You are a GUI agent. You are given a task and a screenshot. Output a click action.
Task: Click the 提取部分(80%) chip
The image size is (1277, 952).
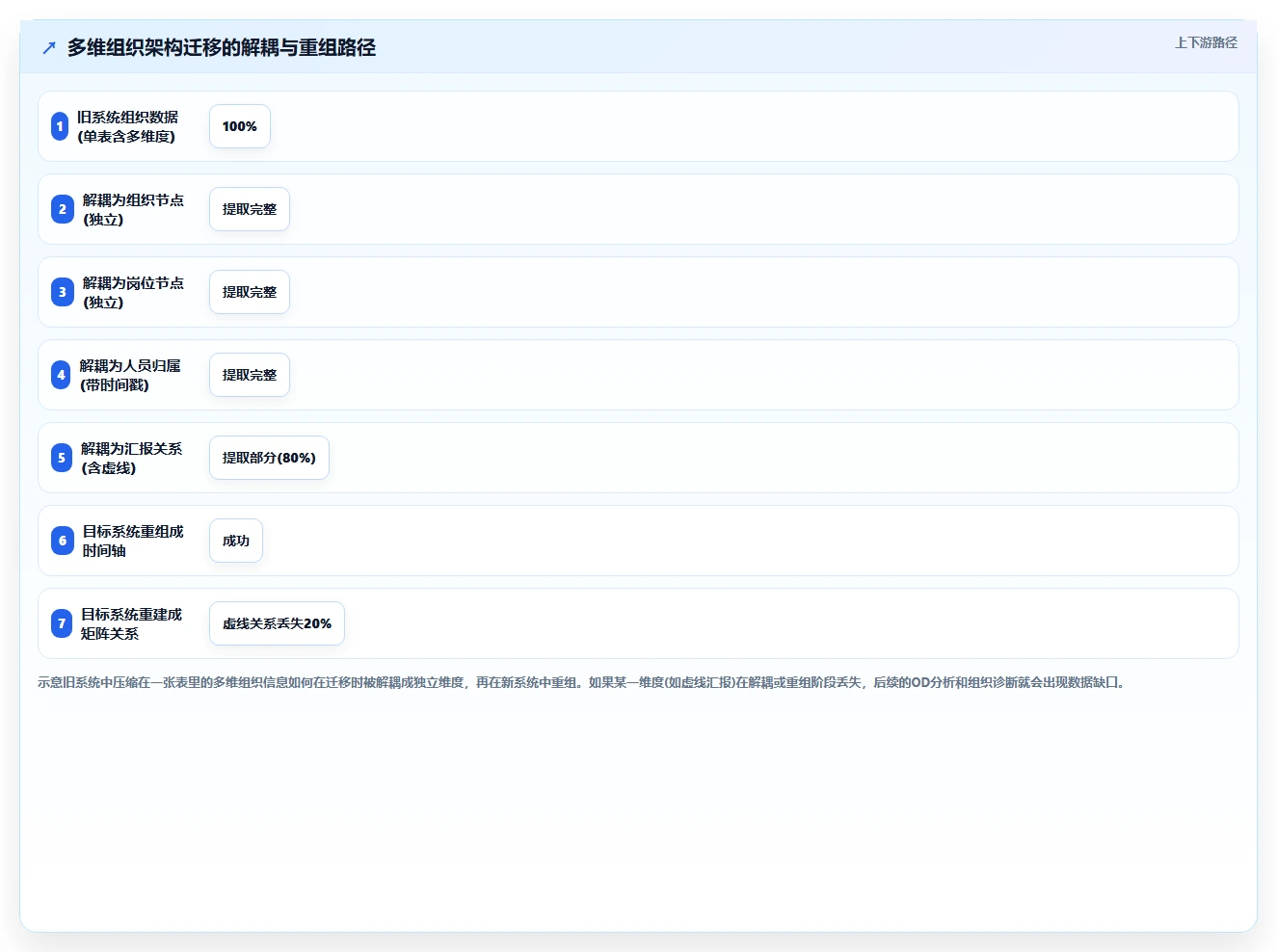coord(269,458)
